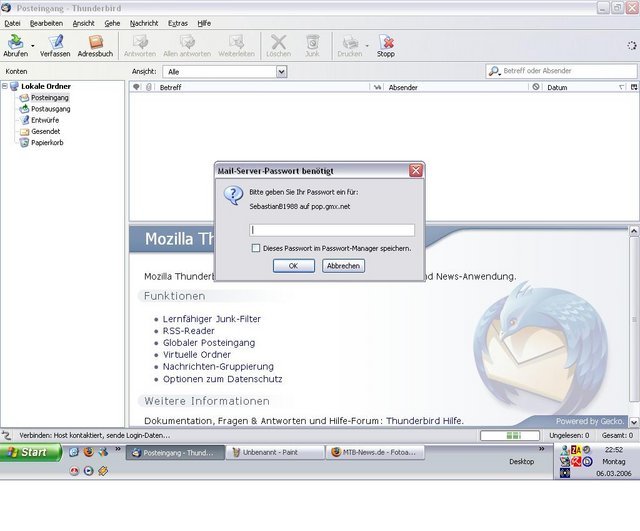The image size is (640, 531).
Task: Open the Ansicht view filter dropdown
Action: pyautogui.click(x=225, y=72)
